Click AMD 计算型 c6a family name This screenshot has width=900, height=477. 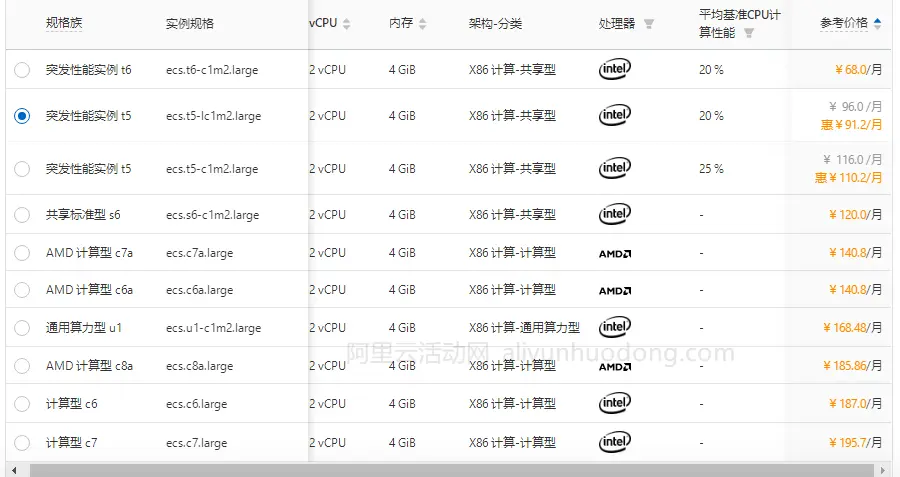pos(89,290)
